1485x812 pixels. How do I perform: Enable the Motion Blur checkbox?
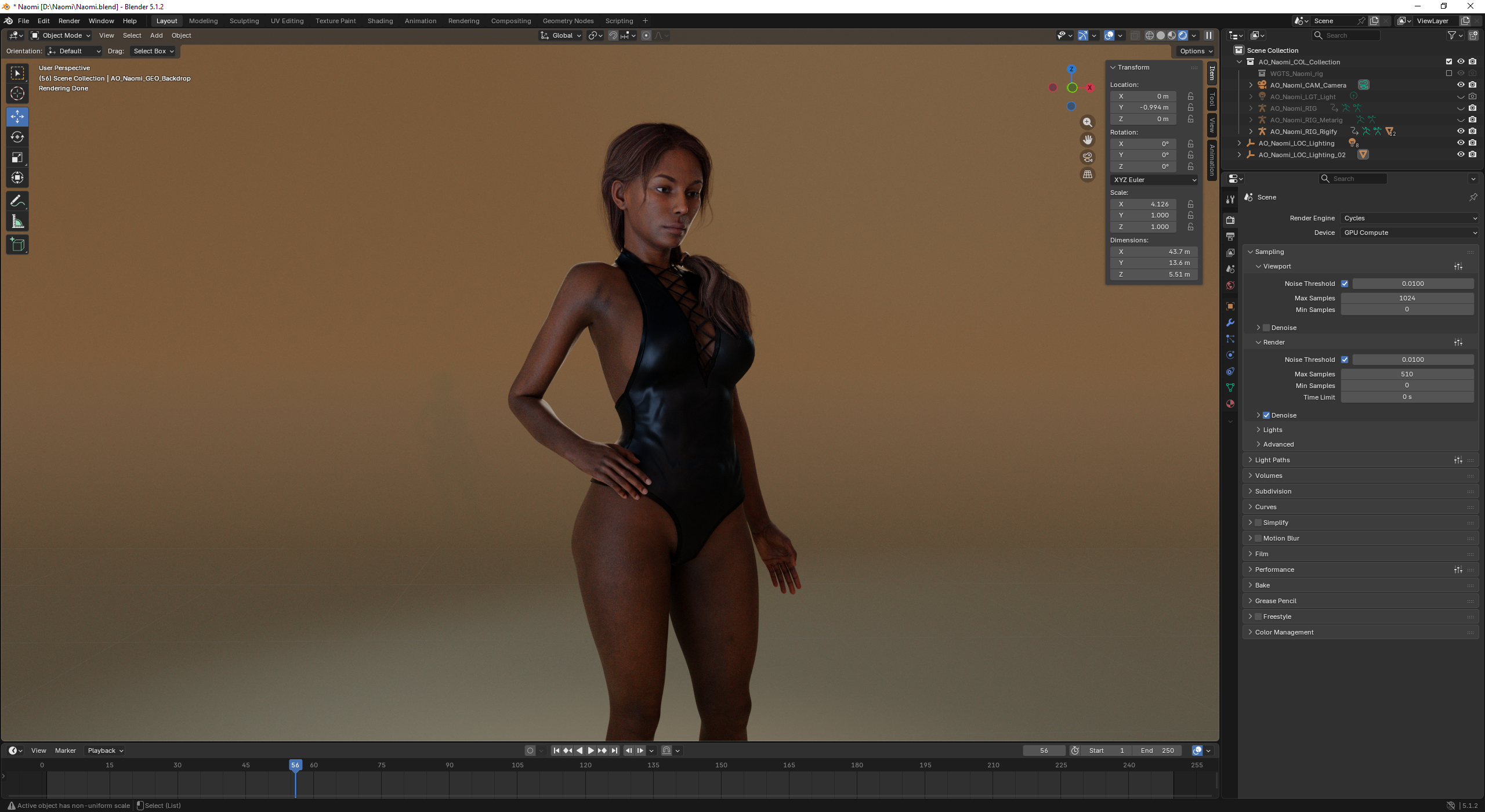tap(1258, 538)
